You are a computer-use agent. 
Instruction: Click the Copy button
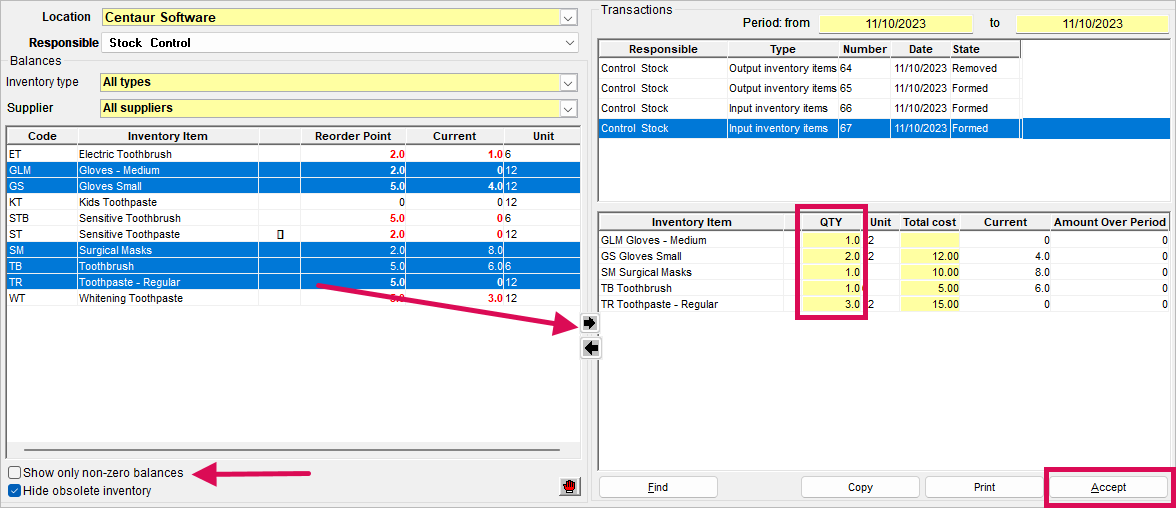tap(860, 487)
